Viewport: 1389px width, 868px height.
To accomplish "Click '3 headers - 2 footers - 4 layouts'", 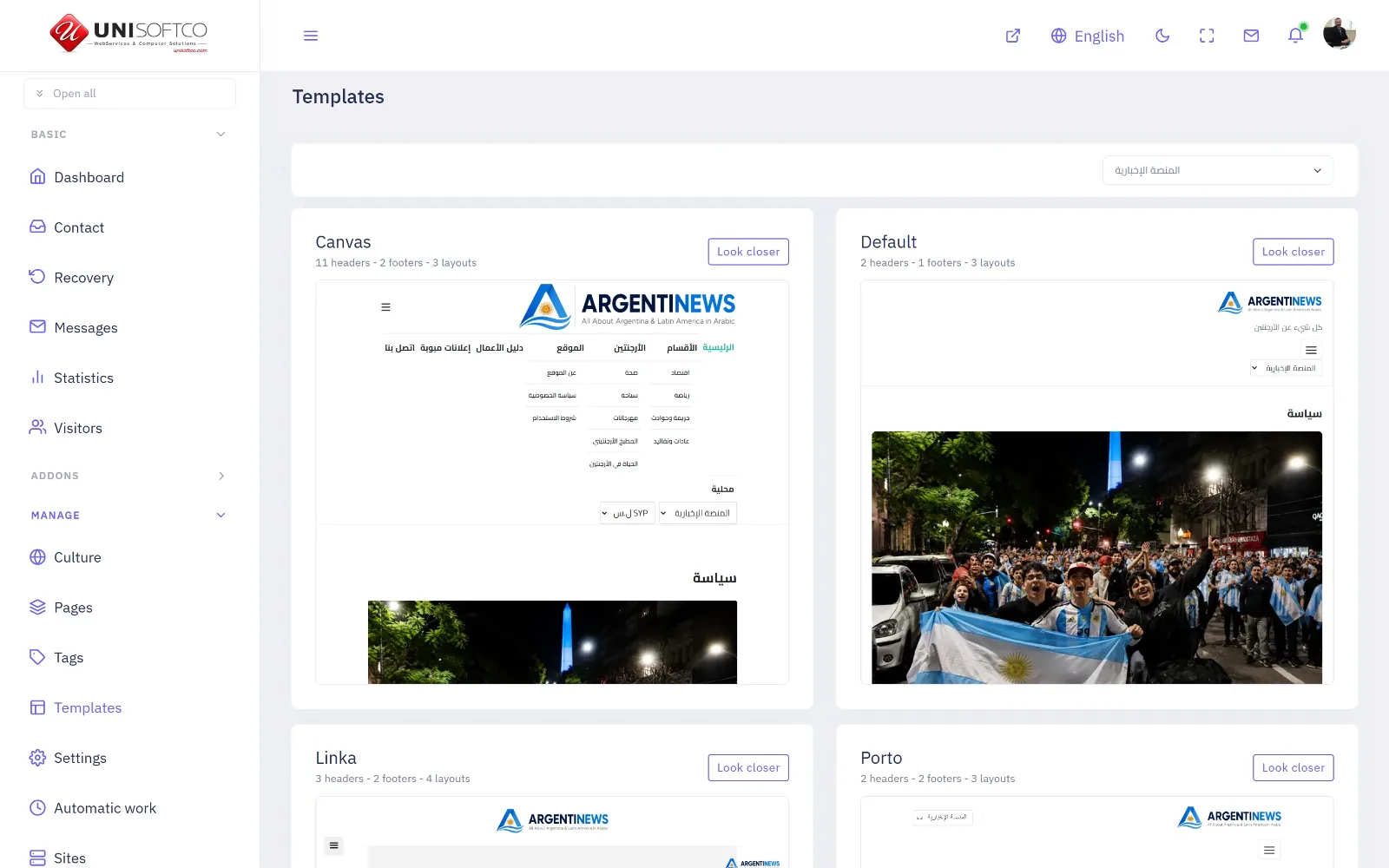I will (x=392, y=779).
